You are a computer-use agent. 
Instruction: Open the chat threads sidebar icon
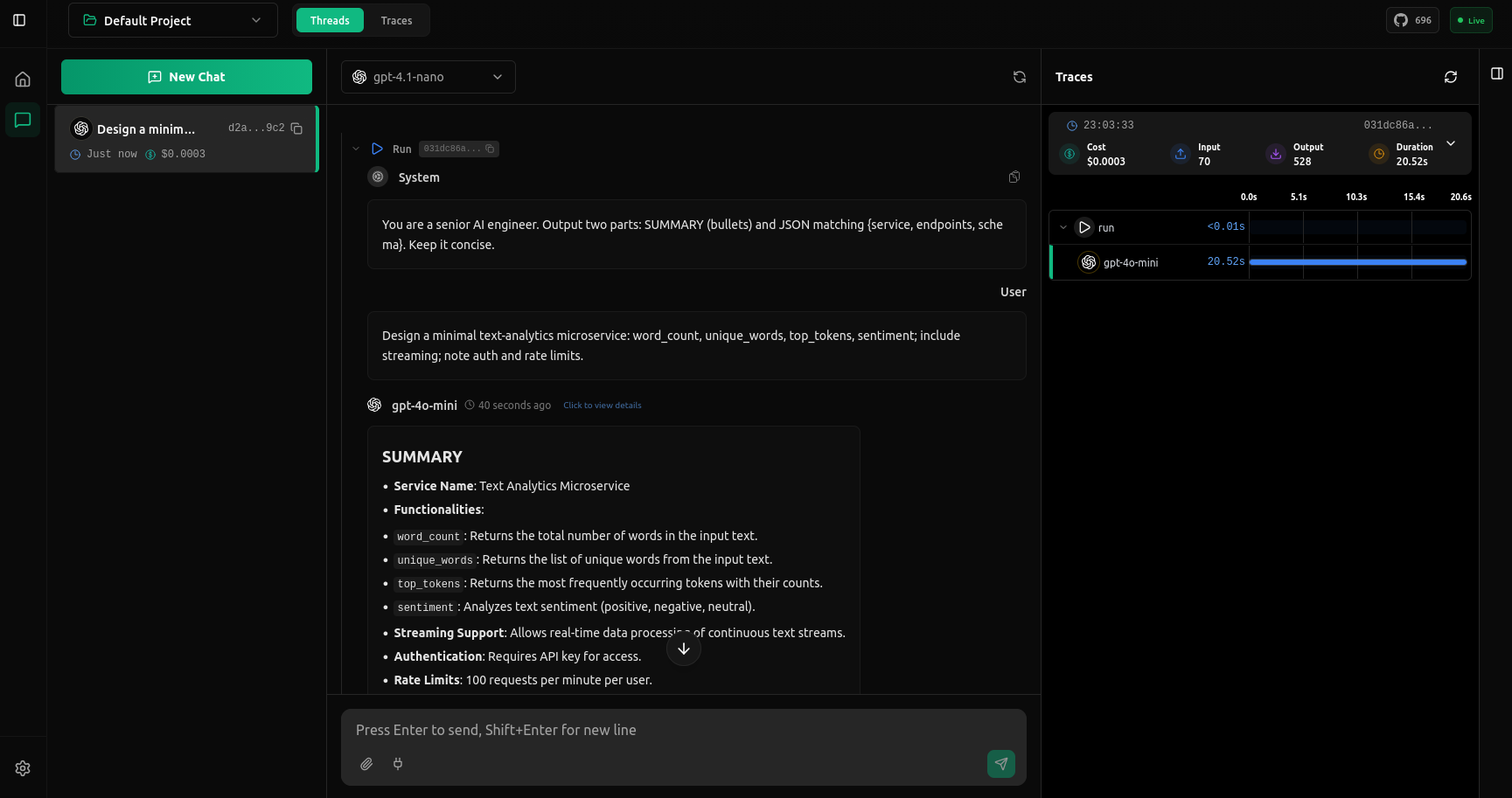tap(23, 120)
